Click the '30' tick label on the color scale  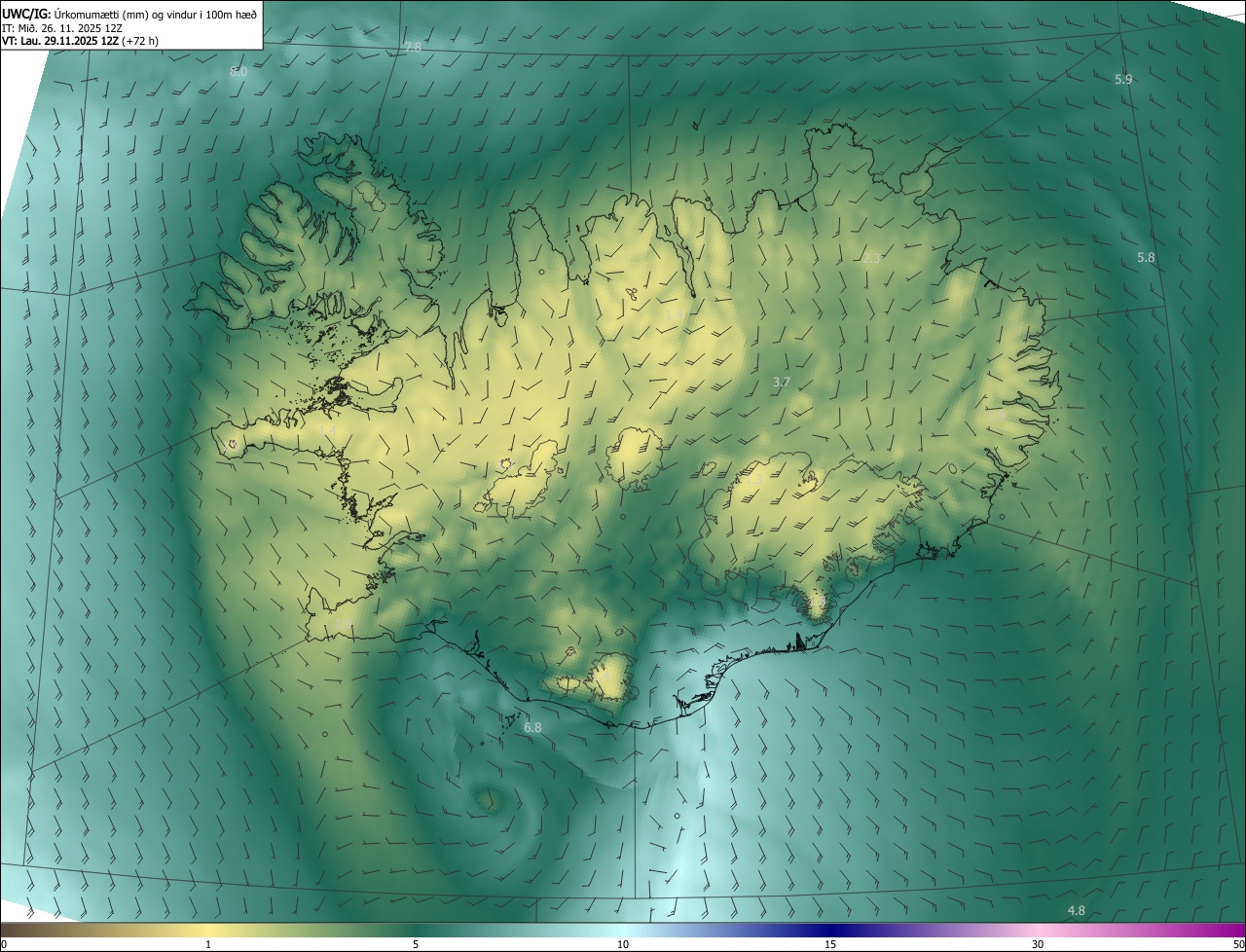tap(1038, 945)
